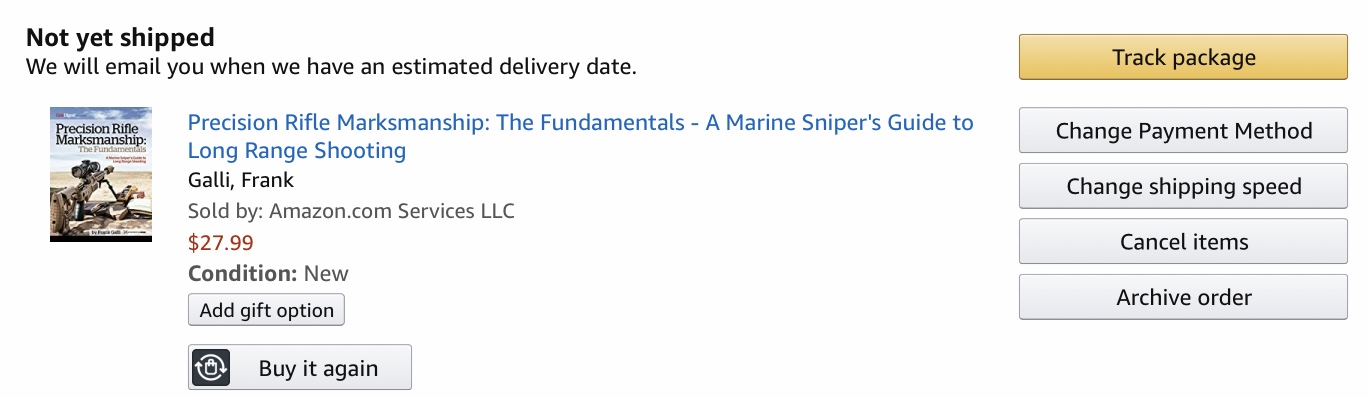Screen dimensions: 1369x397
Task: Click the Condition: New label
Action: tap(268, 273)
